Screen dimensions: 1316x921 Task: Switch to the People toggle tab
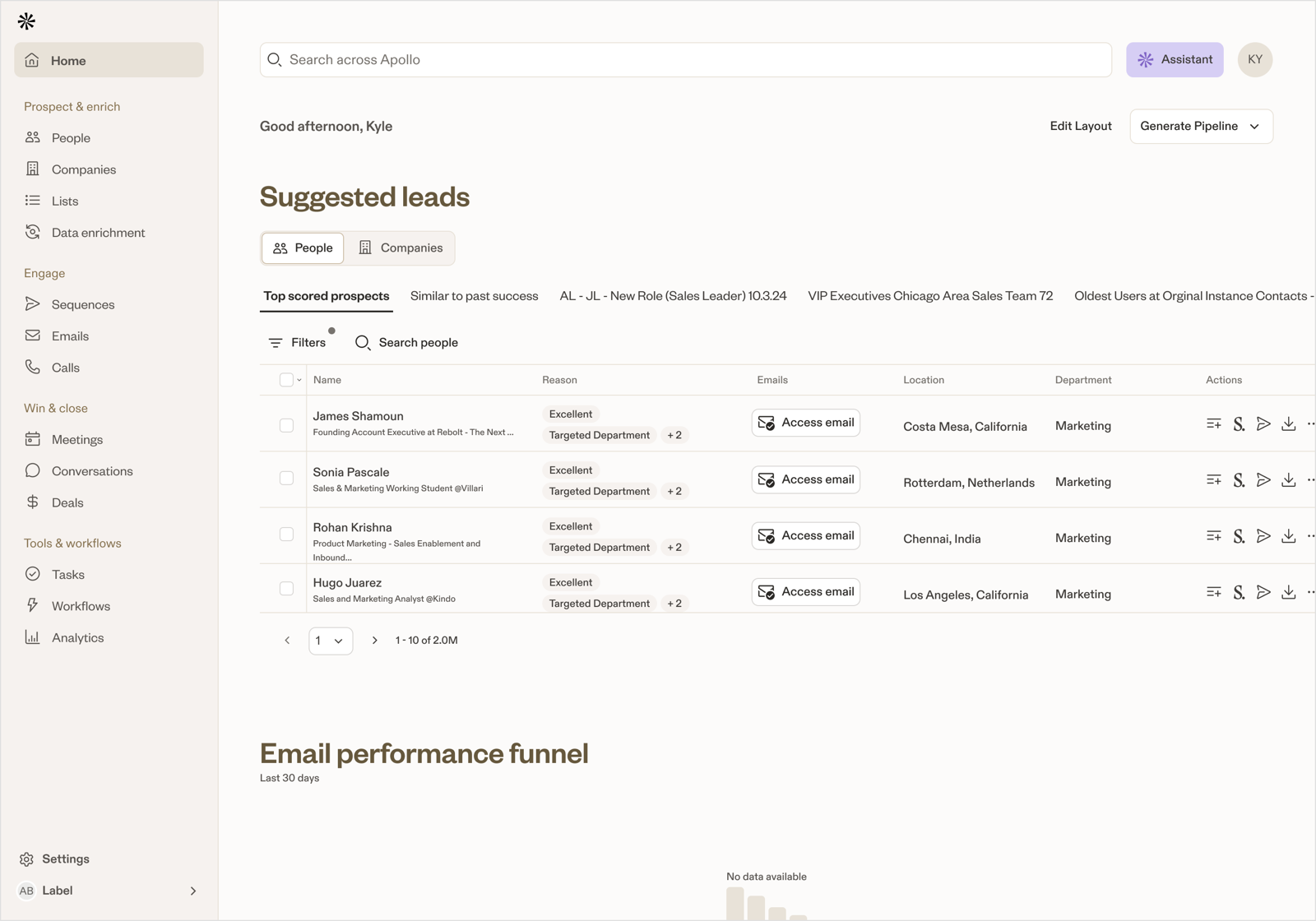tap(303, 248)
